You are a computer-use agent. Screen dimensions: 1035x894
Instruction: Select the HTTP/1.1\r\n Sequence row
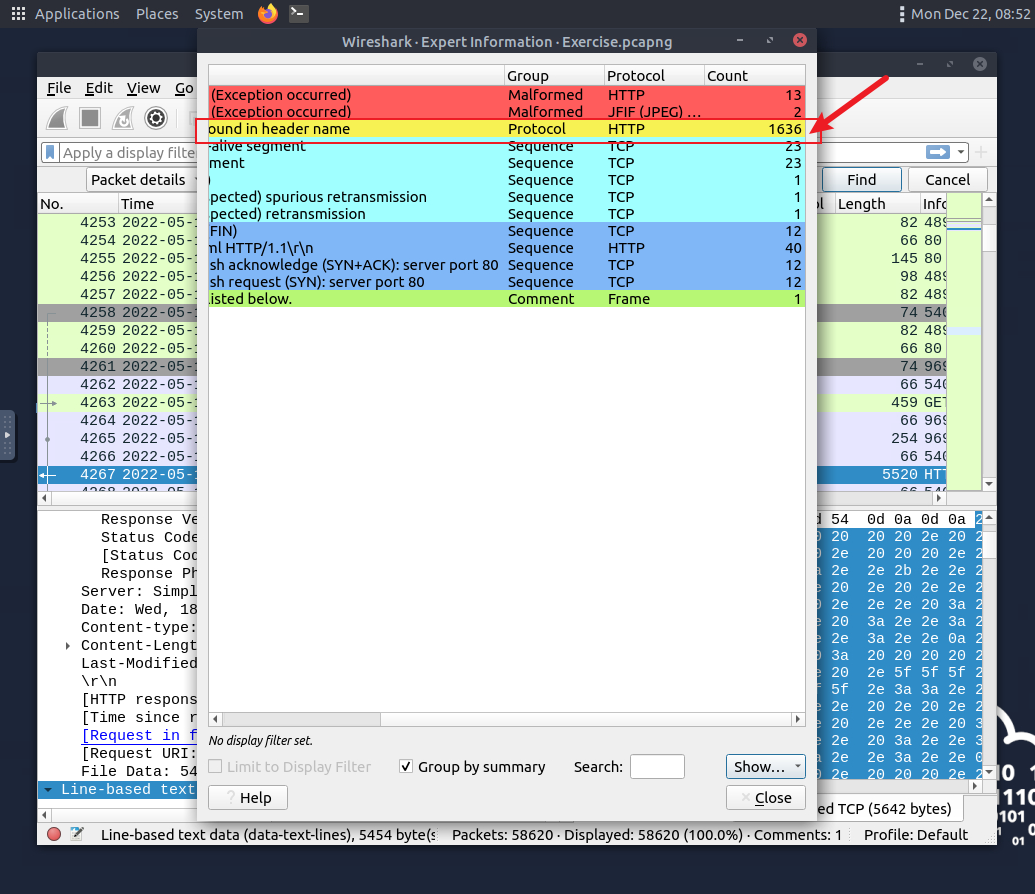click(x=506, y=248)
